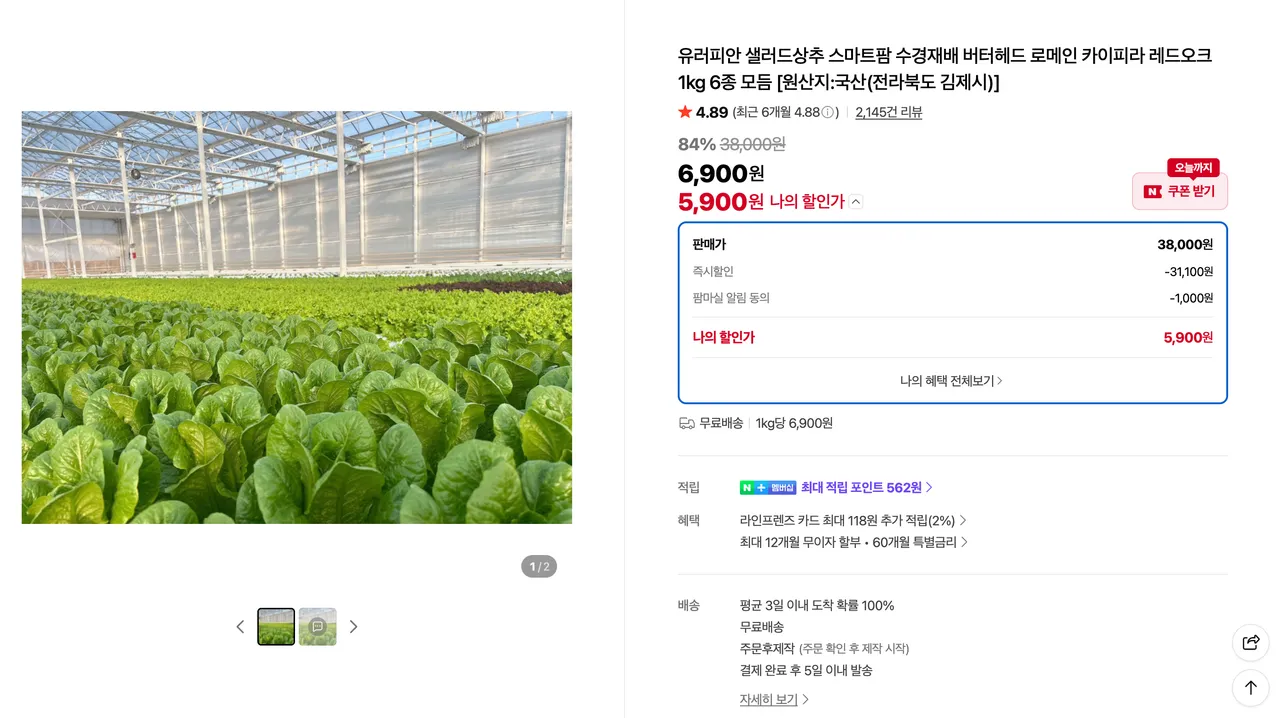1280x718 pixels.
Task: Click the N+ membership badge
Action: click(x=768, y=488)
